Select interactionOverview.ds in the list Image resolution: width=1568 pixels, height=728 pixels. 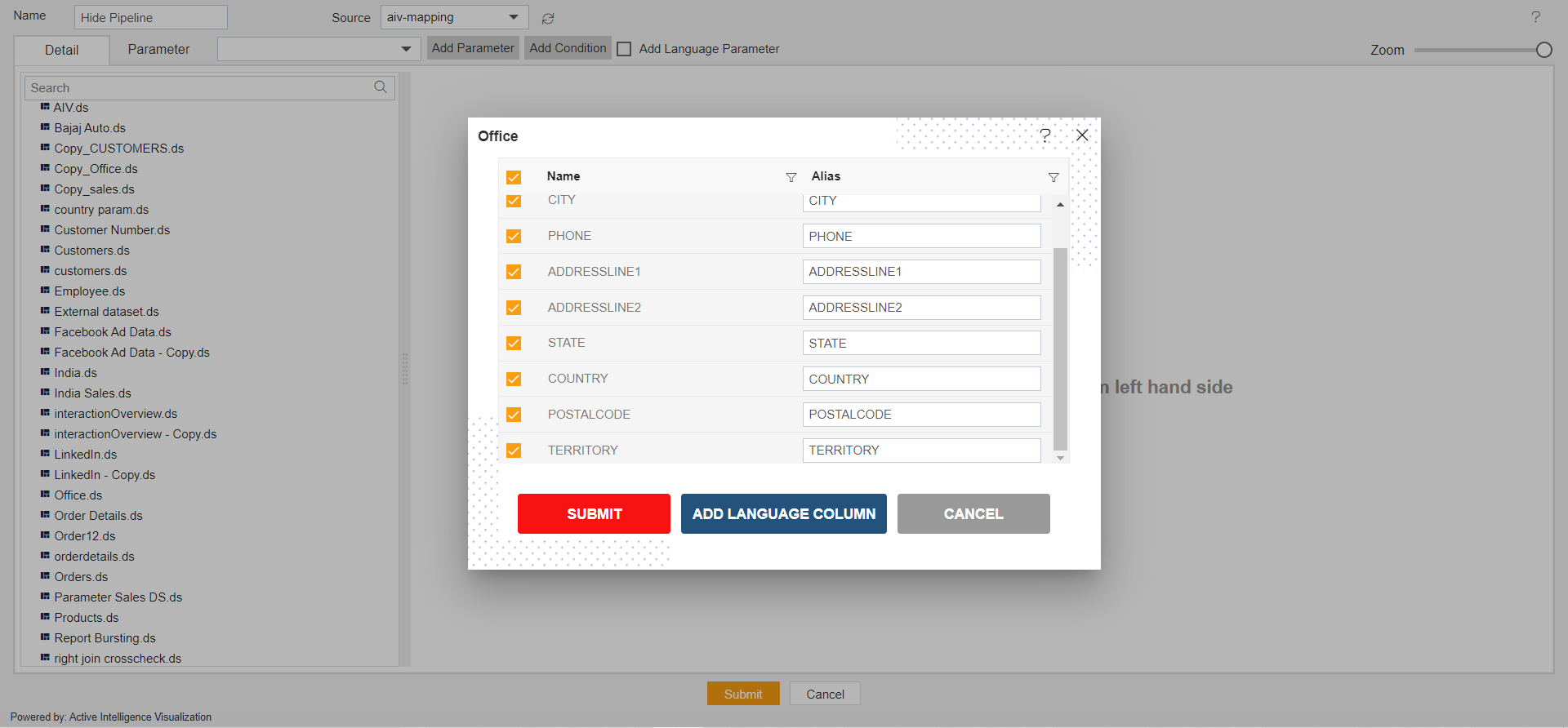tap(116, 414)
